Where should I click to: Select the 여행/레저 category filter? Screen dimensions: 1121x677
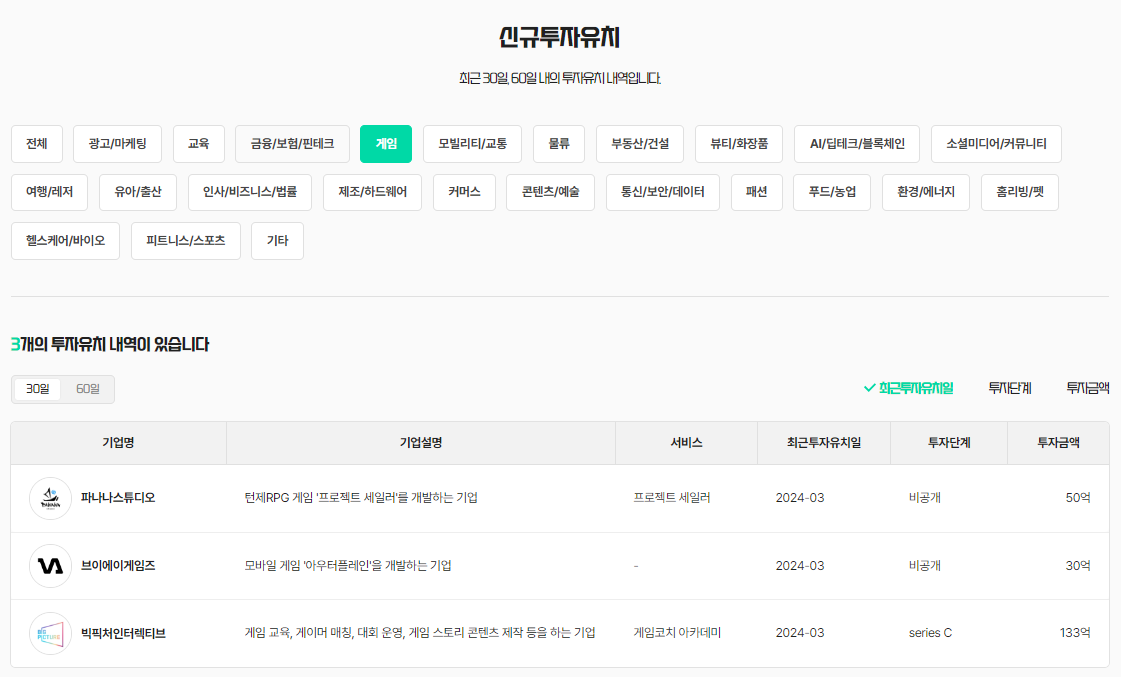pyautogui.click(x=49, y=192)
